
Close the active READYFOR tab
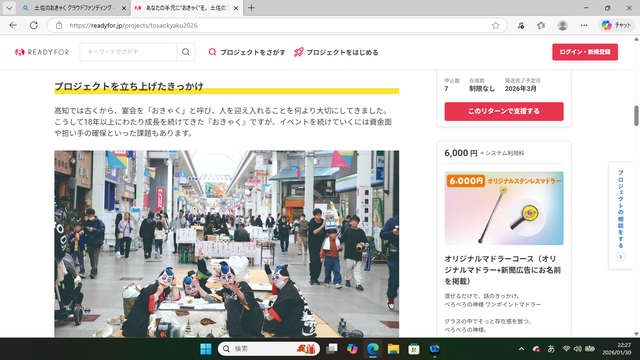coord(236,8)
